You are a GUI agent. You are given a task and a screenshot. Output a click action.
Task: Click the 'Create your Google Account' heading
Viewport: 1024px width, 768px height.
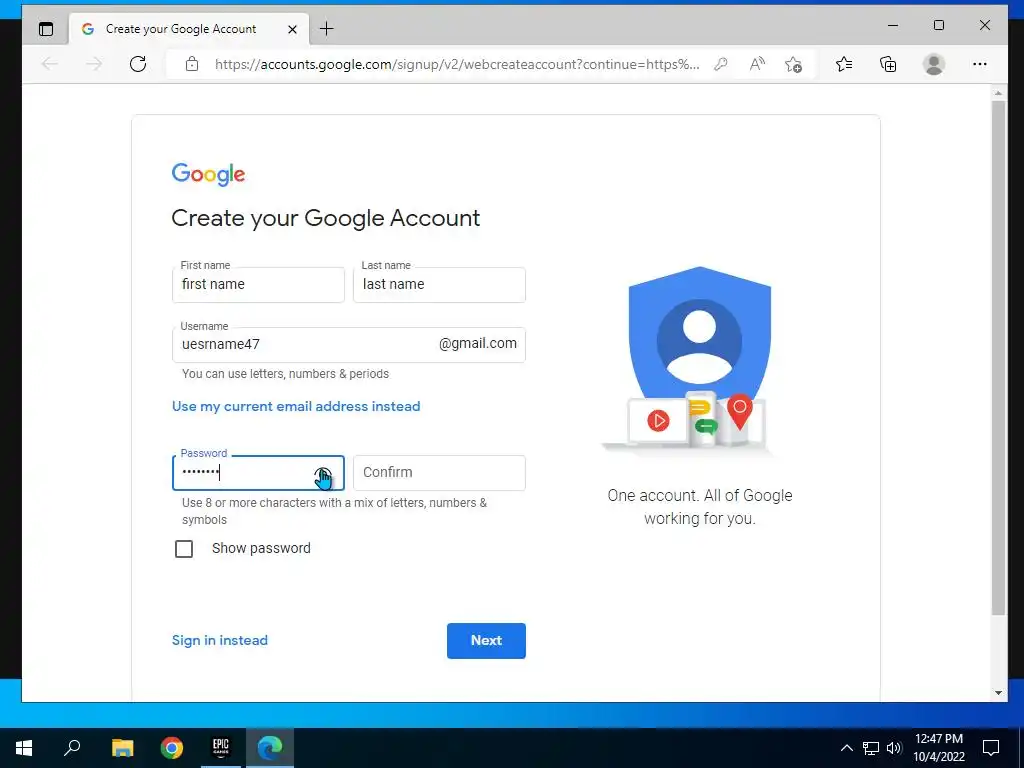[325, 218]
